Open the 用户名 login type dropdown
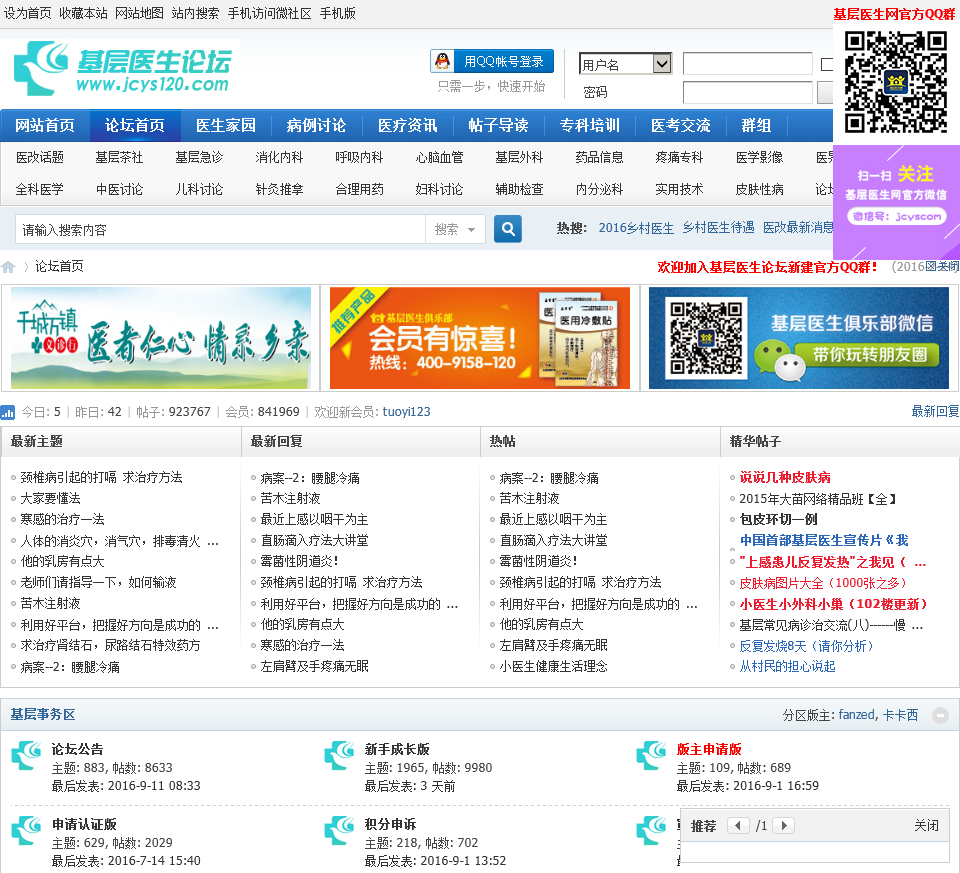Image resolution: width=960 pixels, height=873 pixels. click(x=625, y=64)
